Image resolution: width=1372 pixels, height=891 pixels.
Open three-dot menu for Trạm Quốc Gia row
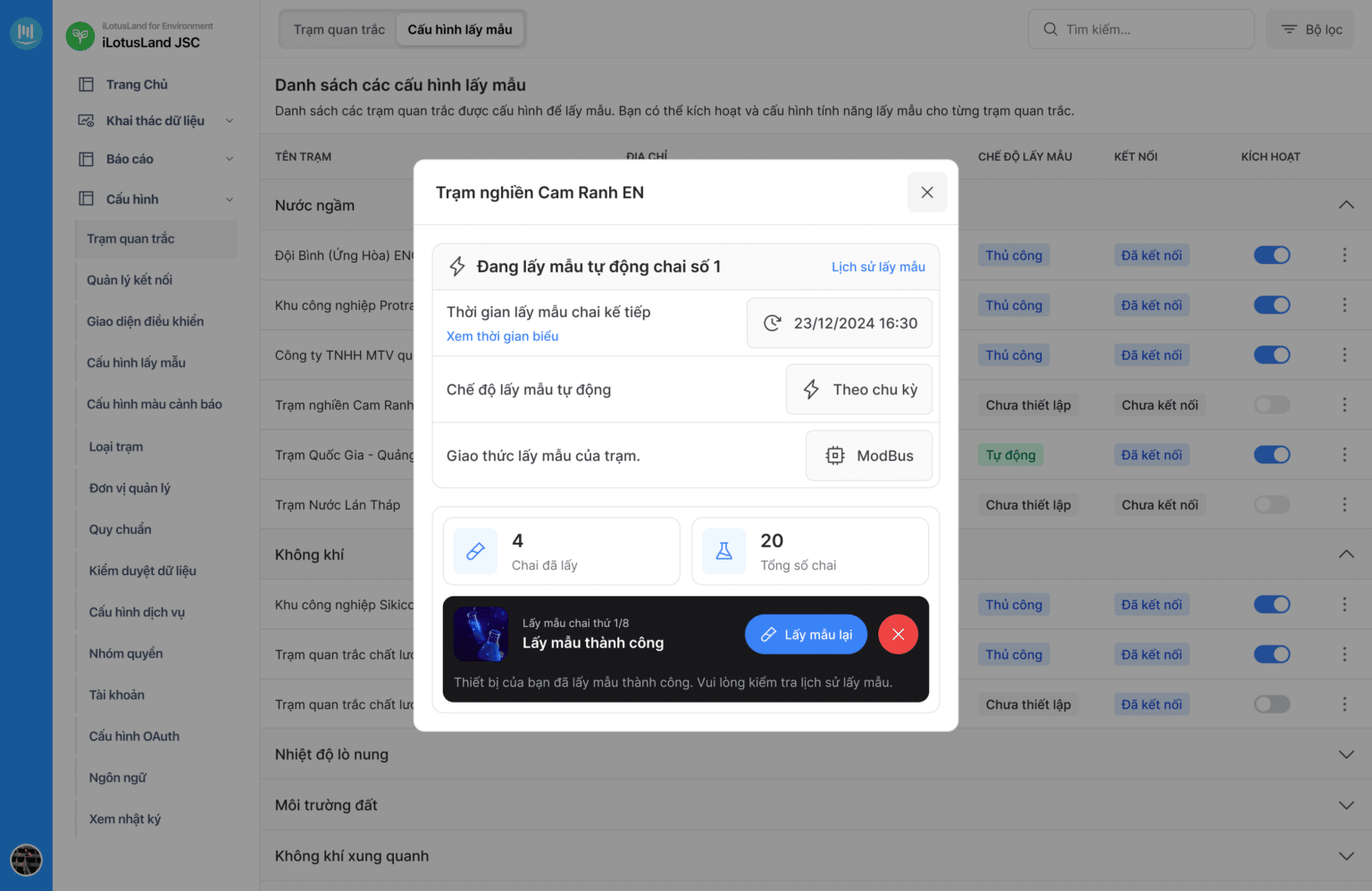coord(1344,455)
